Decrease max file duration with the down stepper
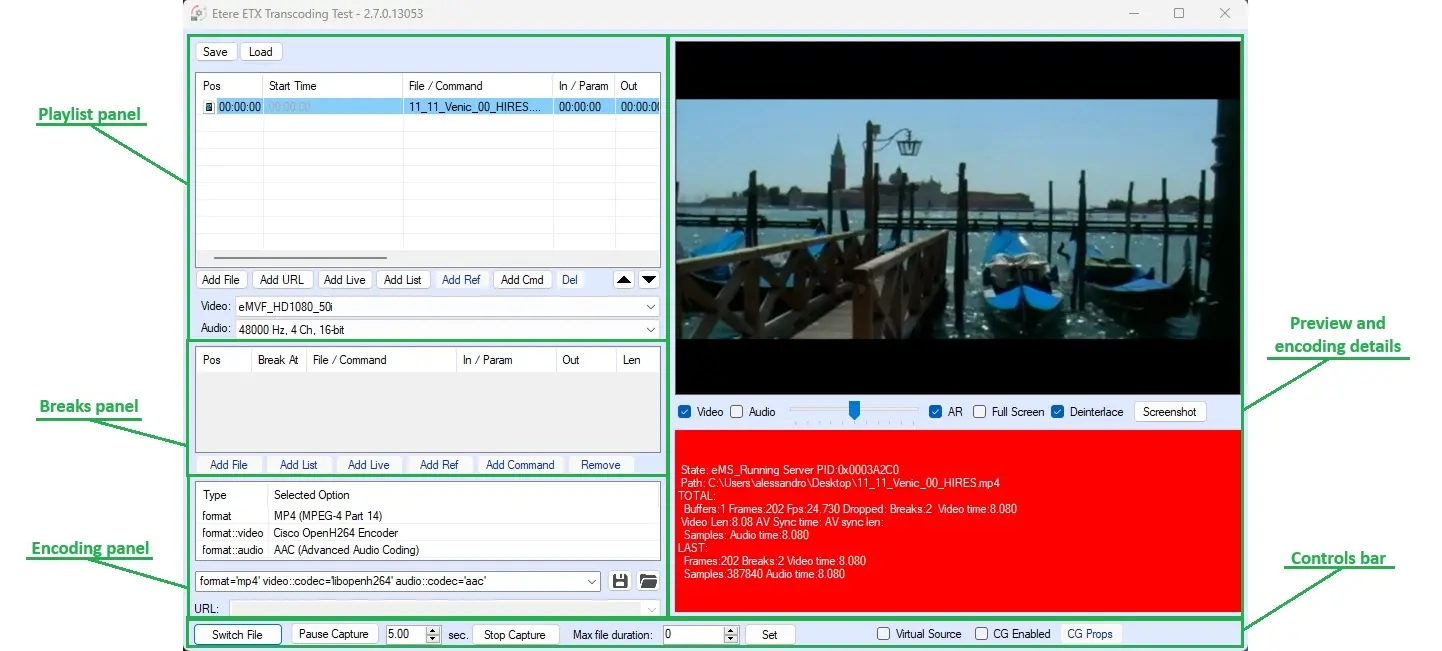Viewport: 1442px width, 651px height. point(730,639)
